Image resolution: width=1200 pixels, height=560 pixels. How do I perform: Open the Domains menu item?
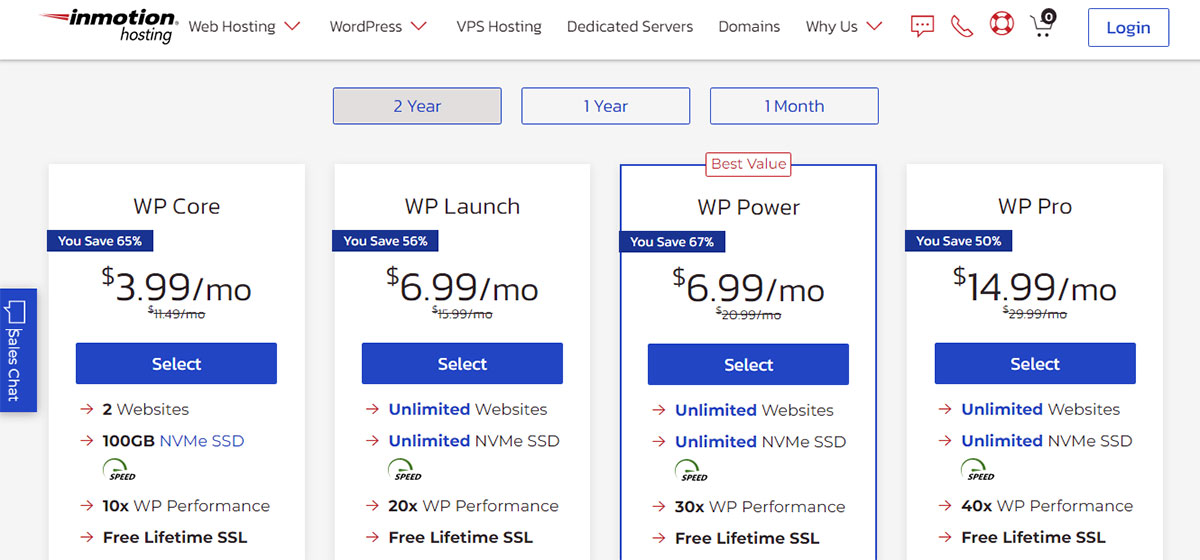click(x=749, y=27)
